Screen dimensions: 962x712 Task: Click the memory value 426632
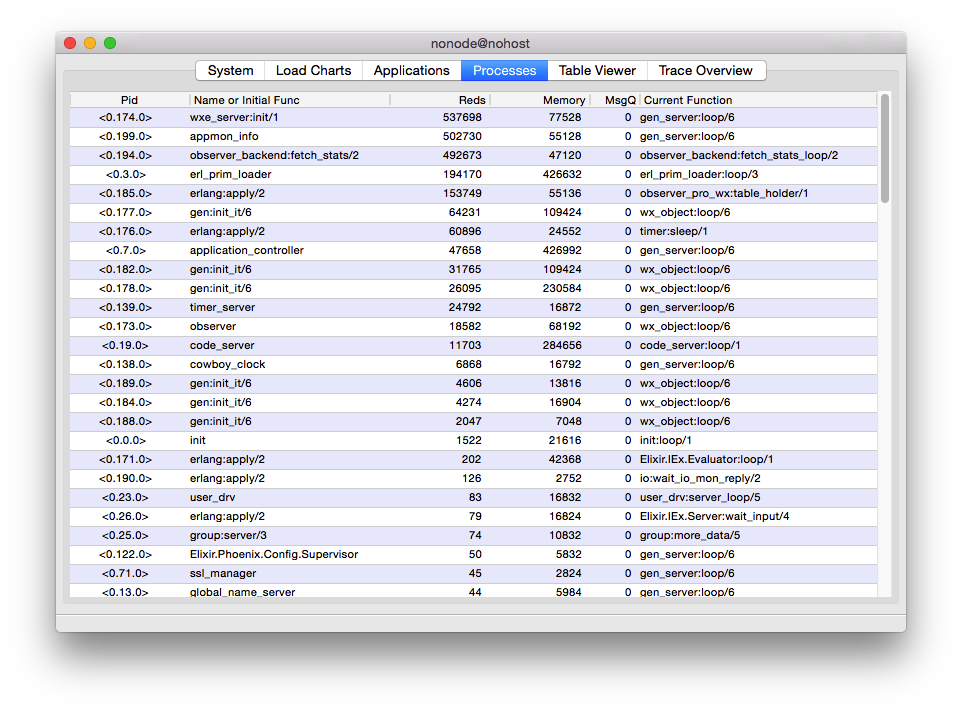click(562, 174)
